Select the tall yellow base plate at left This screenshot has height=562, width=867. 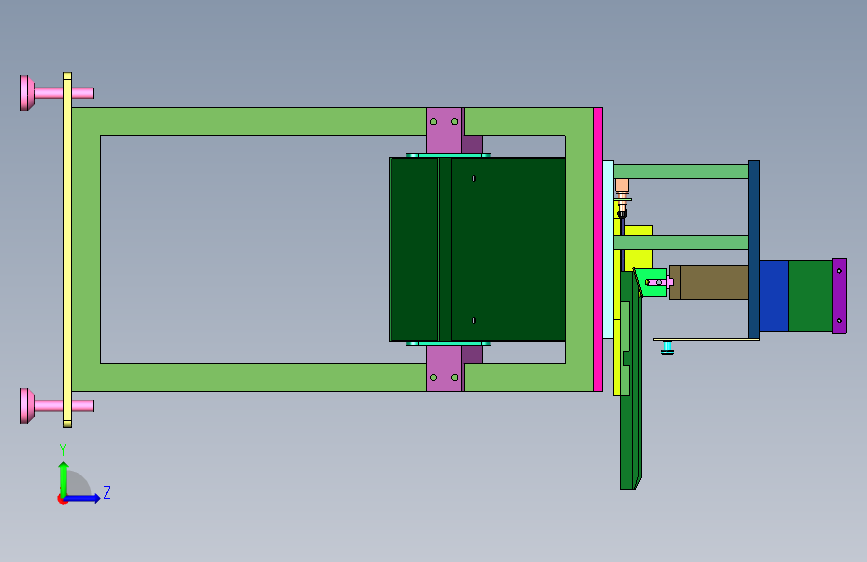tap(67, 250)
